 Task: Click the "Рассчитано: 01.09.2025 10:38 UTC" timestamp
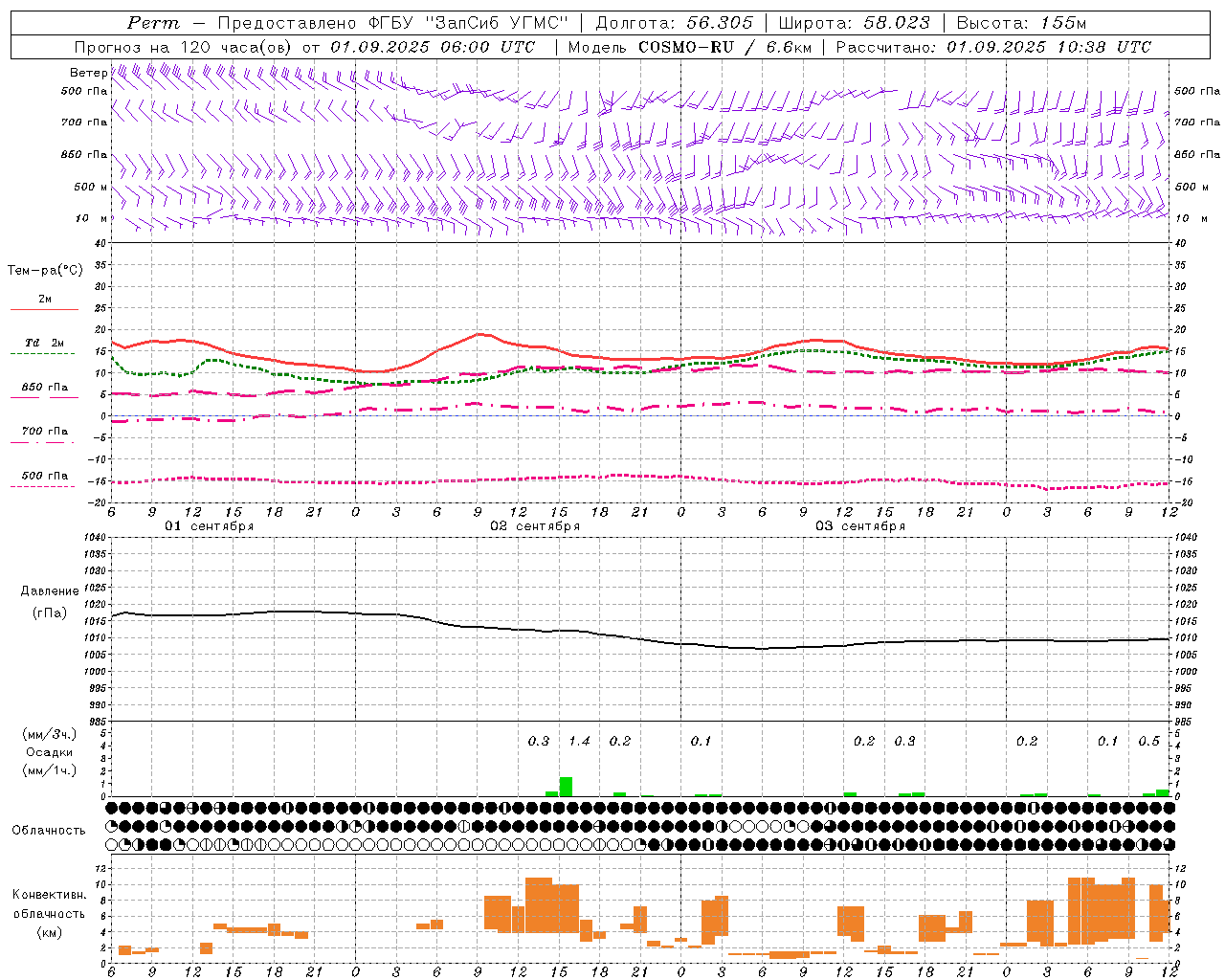(x=993, y=47)
